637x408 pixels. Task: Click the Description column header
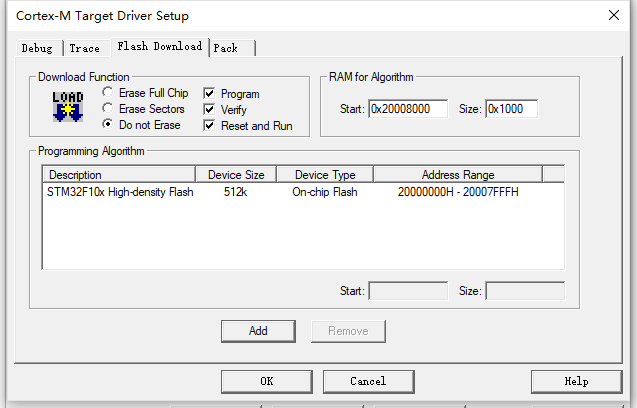pyautogui.click(x=119, y=175)
